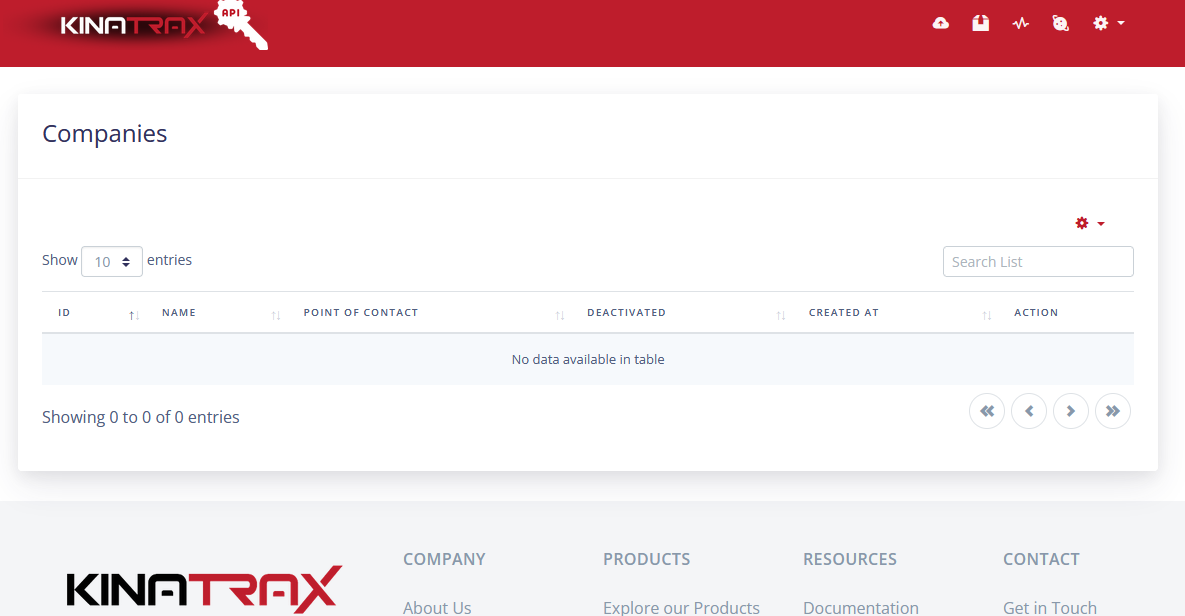Screen dimensions: 1185x616
Task: Go to the first page of results
Action: [986, 411]
